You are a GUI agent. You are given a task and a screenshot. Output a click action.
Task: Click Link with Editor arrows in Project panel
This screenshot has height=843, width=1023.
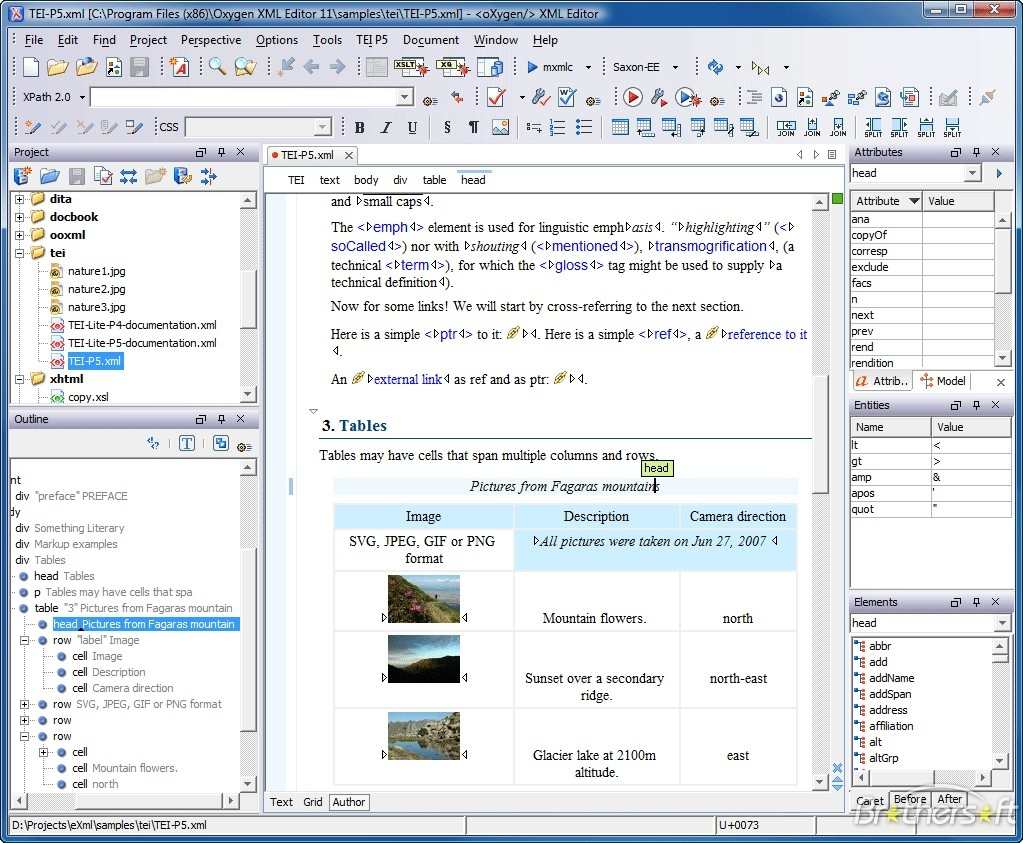click(129, 176)
